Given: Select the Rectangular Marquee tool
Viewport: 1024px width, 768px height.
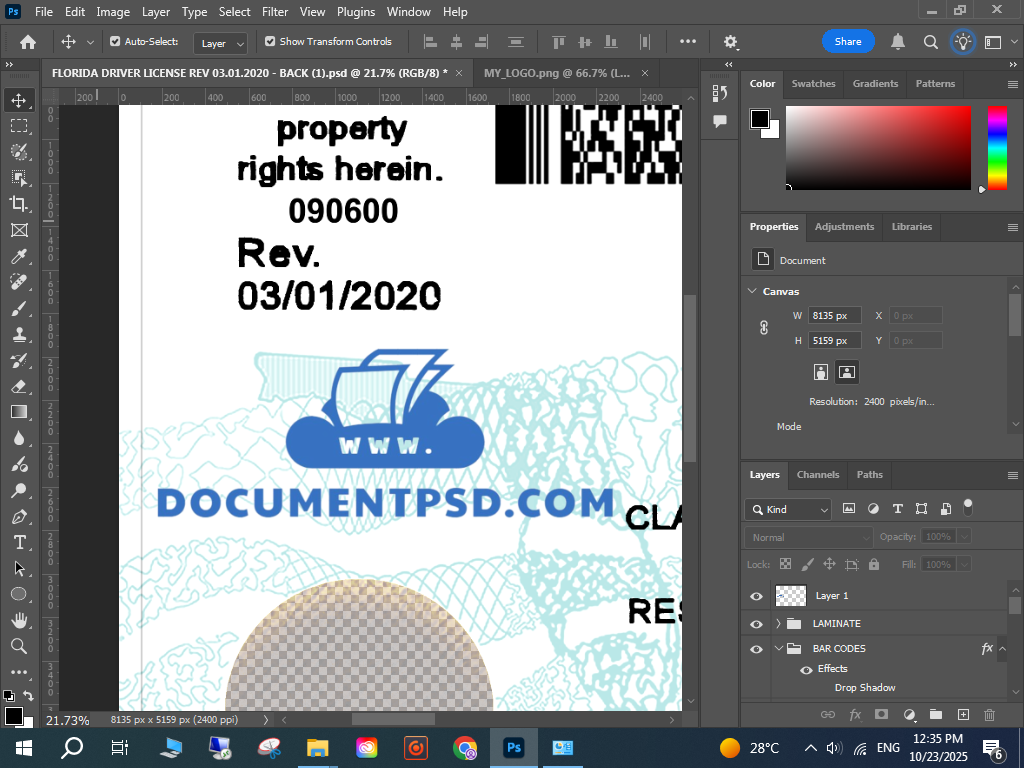Looking at the screenshot, I should coord(19,126).
